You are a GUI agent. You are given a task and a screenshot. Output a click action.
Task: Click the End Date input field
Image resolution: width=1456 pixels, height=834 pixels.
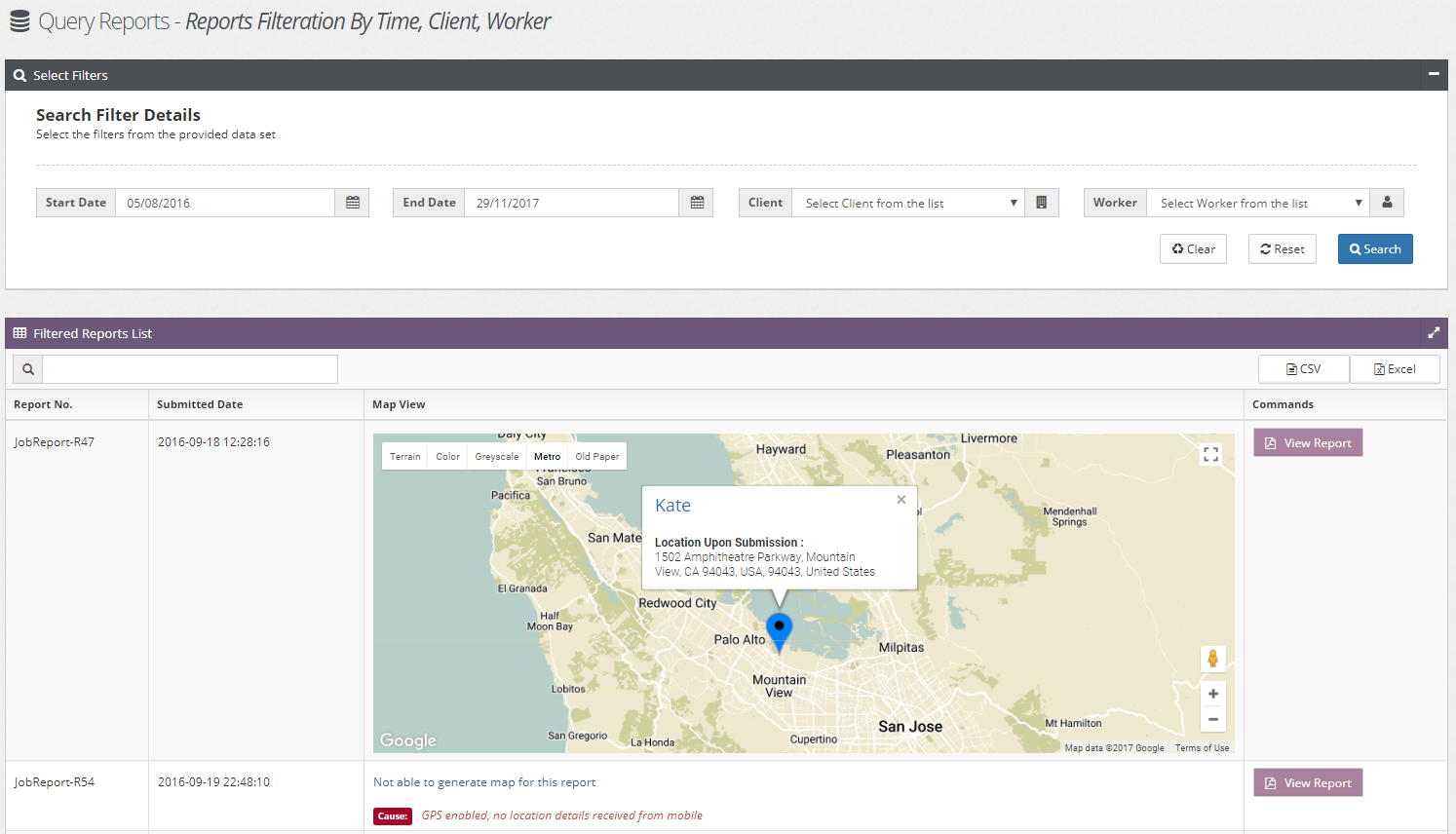[x=572, y=203]
